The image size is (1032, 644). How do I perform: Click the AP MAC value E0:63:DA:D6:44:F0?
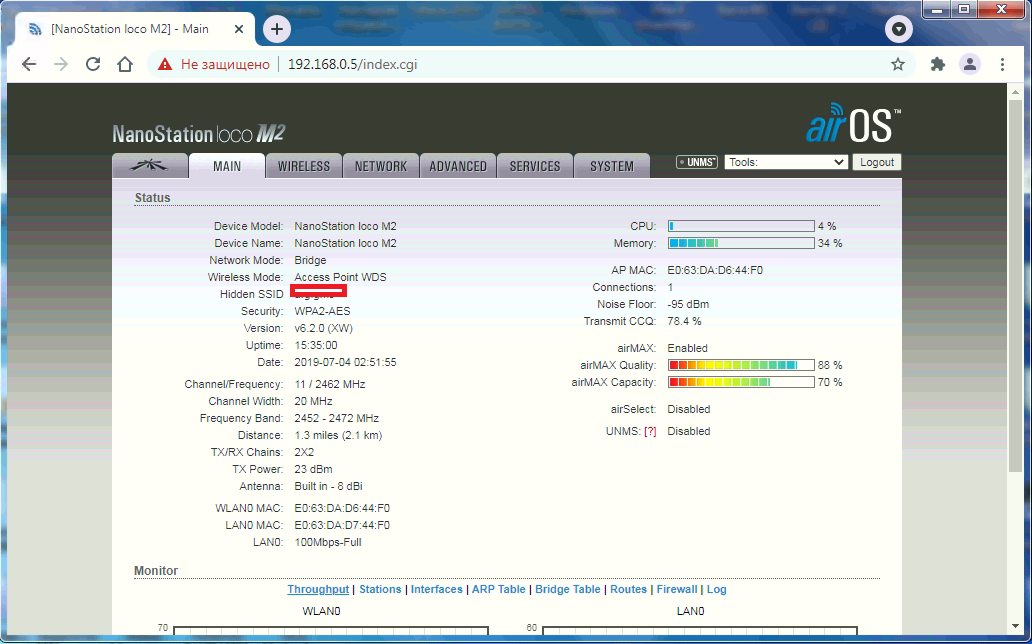click(715, 270)
